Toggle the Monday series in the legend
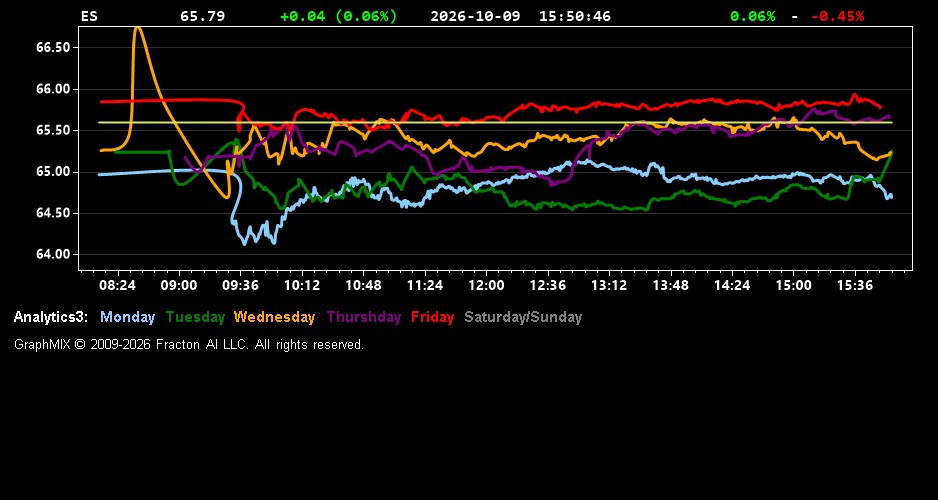 tap(127, 318)
